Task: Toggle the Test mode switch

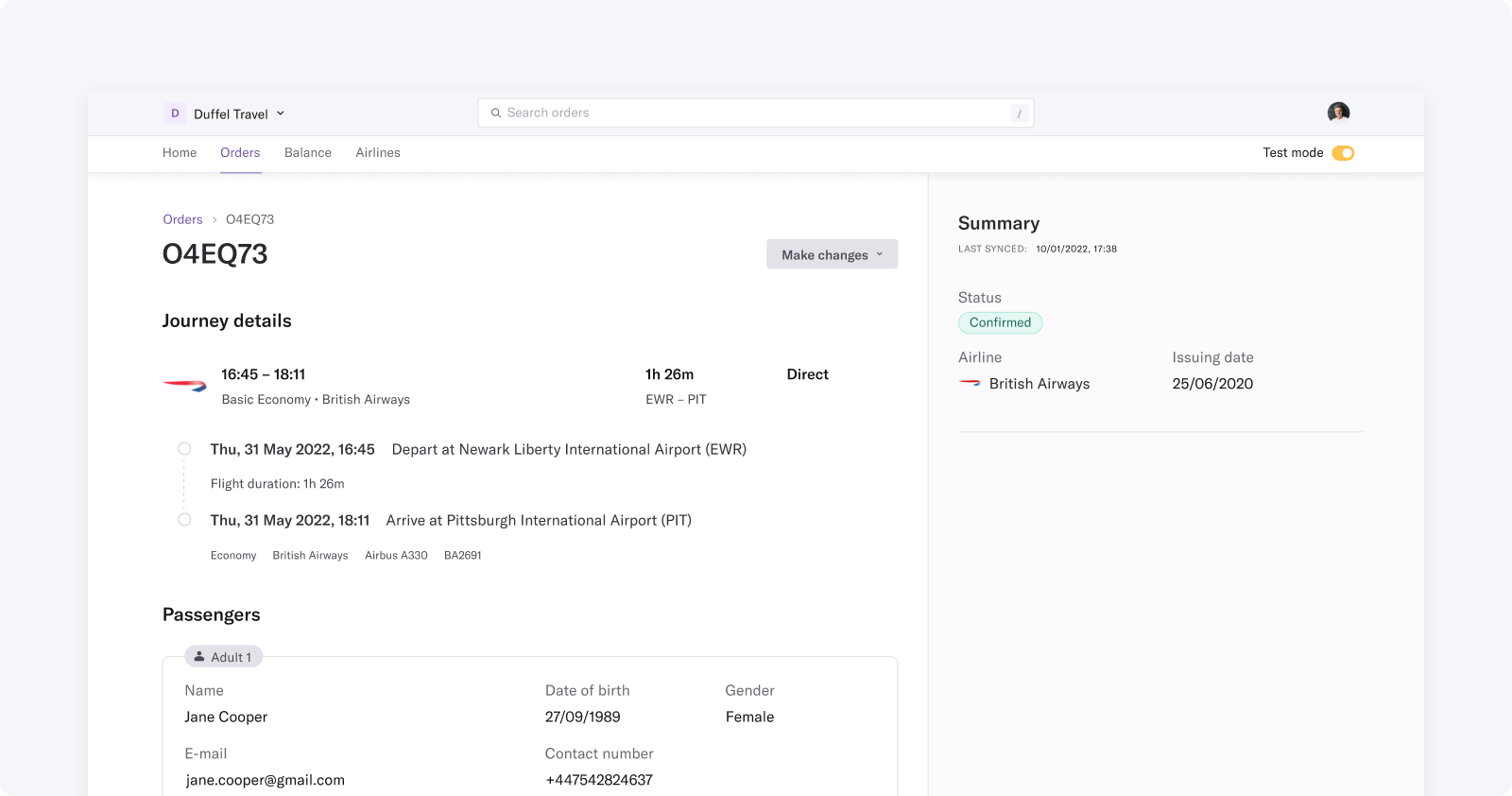Action: pyautogui.click(x=1343, y=153)
